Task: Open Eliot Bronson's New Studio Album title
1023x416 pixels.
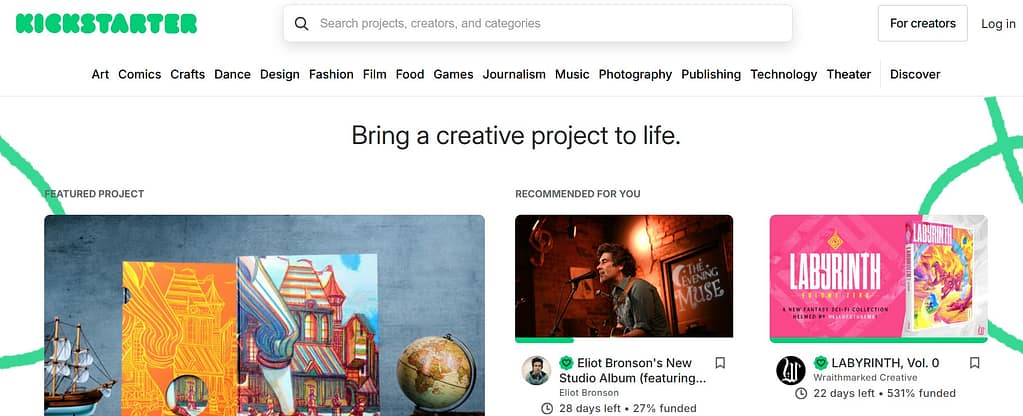Action: pos(633,370)
